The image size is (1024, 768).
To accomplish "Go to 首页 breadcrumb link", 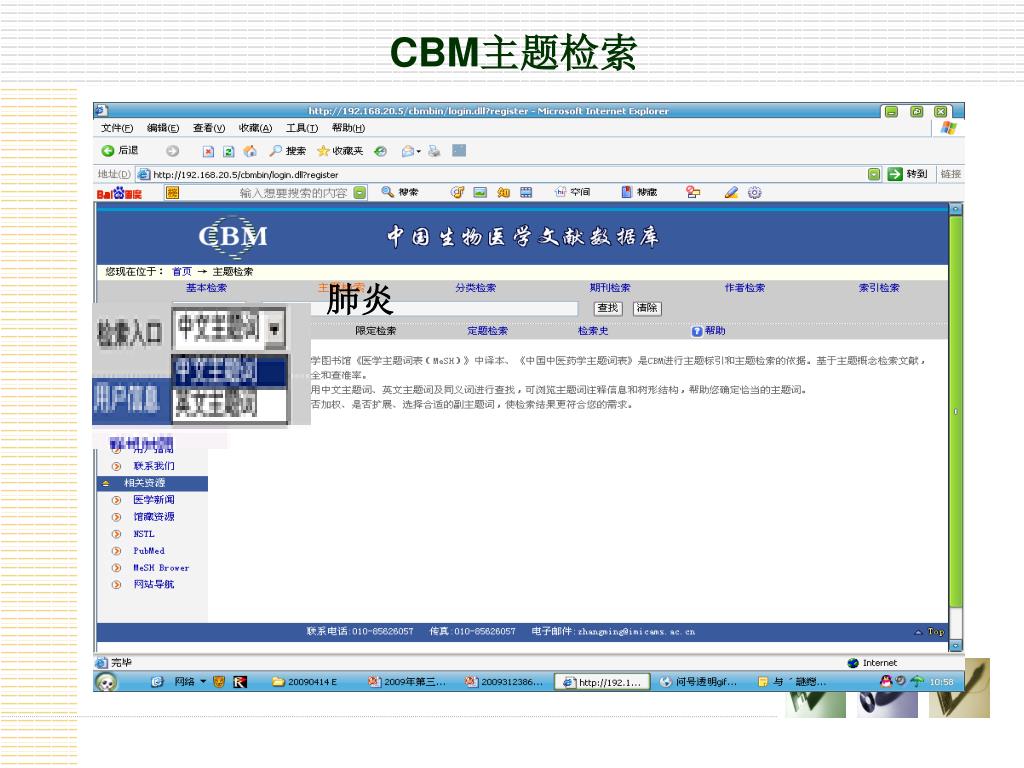I will 182,272.
